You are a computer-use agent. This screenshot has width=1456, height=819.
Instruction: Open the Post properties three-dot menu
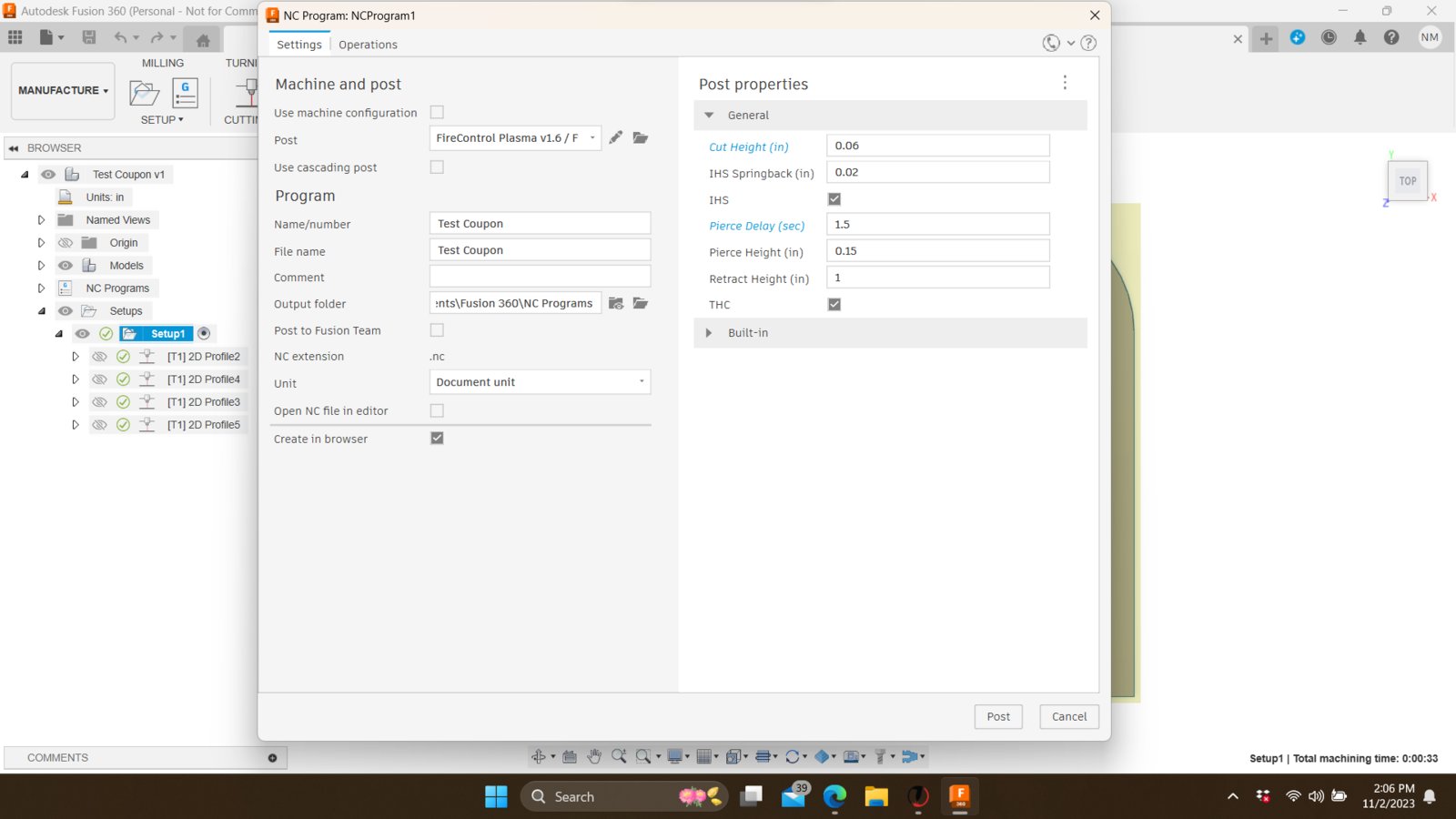click(1065, 83)
